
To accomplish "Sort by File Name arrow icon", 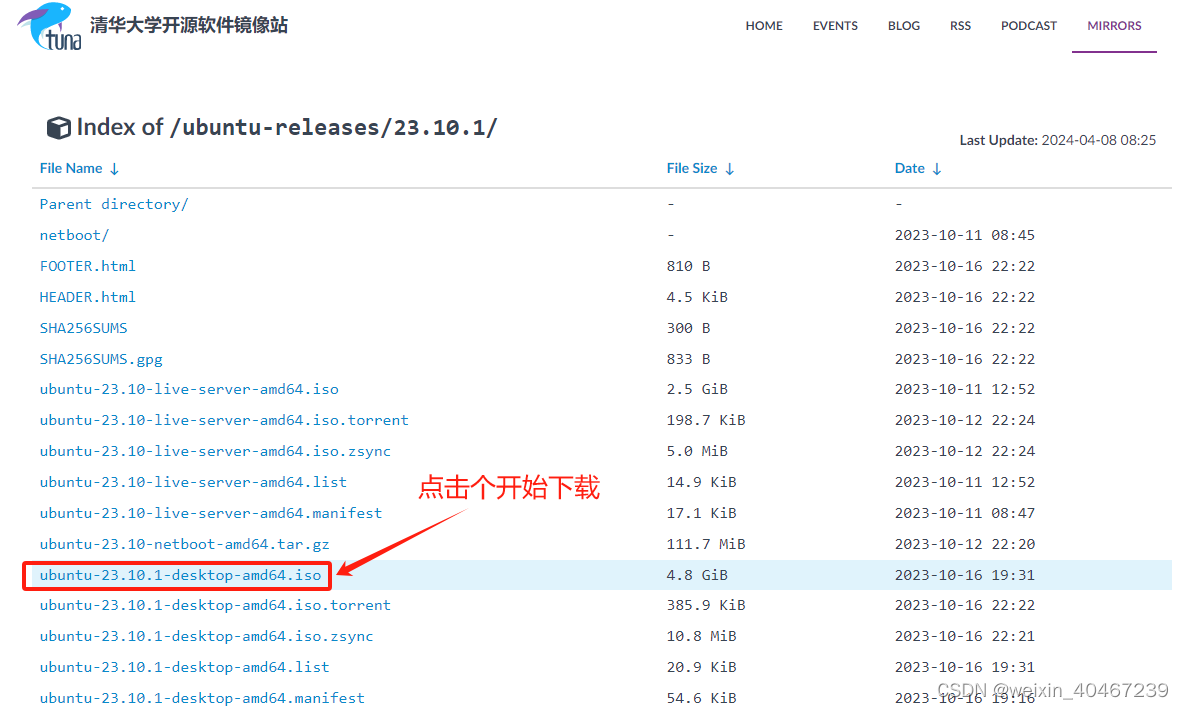I will pyautogui.click(x=114, y=169).
